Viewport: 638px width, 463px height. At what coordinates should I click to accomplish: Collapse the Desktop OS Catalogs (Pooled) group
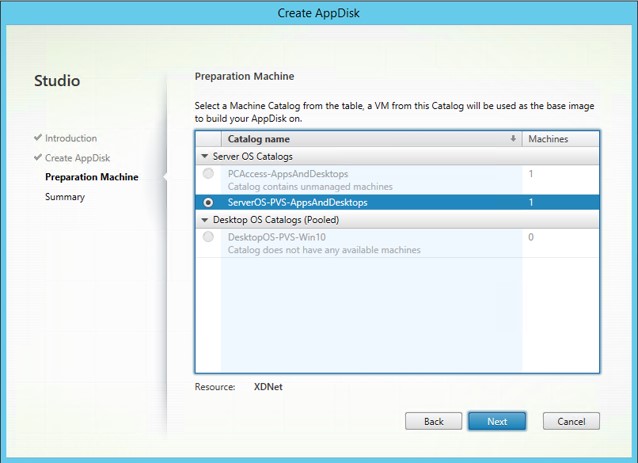(204, 219)
